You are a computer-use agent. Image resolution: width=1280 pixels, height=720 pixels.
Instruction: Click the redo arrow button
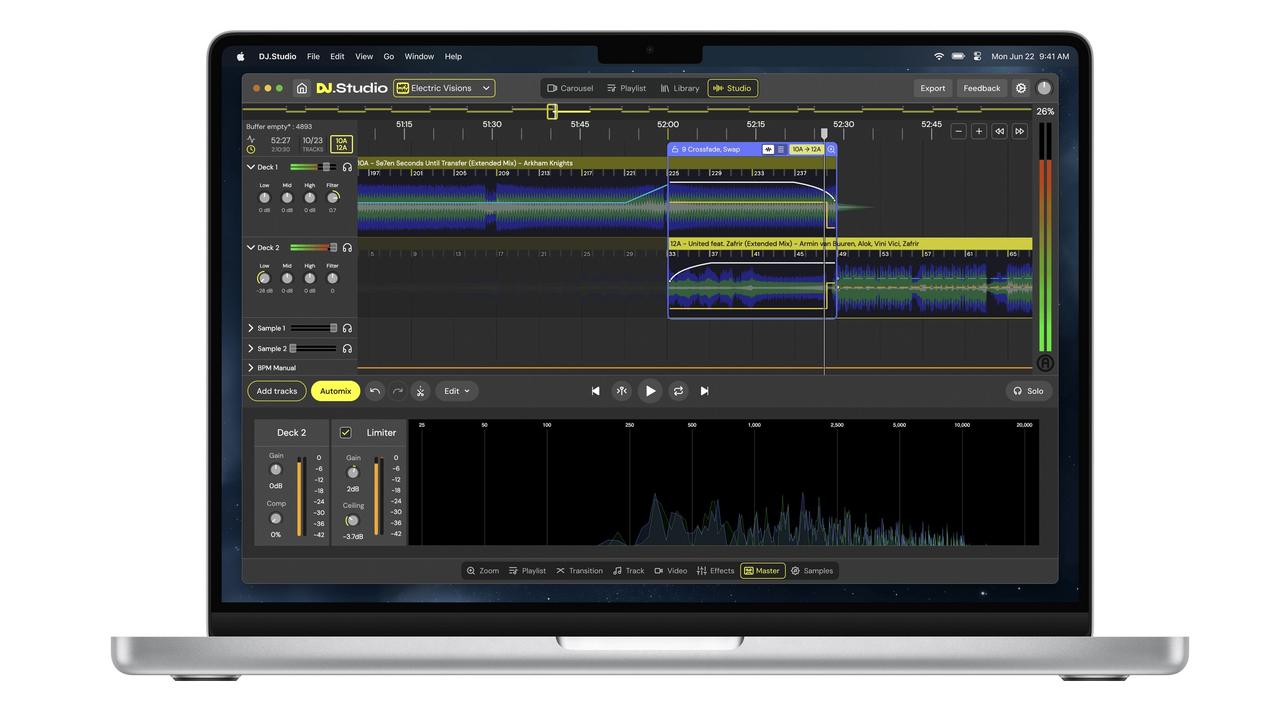click(x=397, y=391)
